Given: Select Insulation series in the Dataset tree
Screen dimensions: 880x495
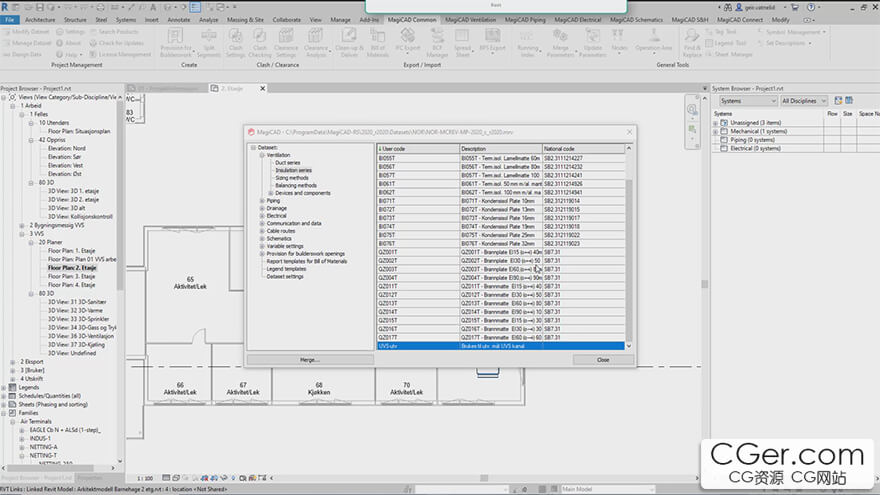Looking at the screenshot, I should [x=293, y=170].
